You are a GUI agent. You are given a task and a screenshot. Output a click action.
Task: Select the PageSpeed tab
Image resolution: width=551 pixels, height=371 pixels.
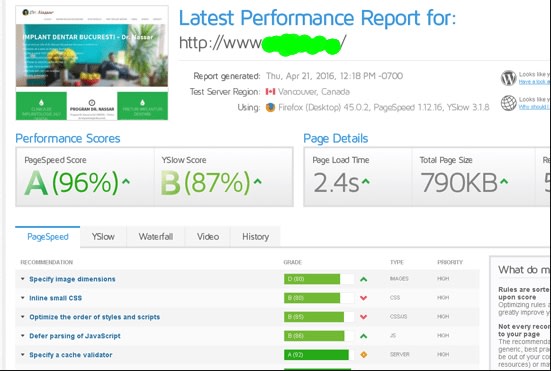point(48,237)
